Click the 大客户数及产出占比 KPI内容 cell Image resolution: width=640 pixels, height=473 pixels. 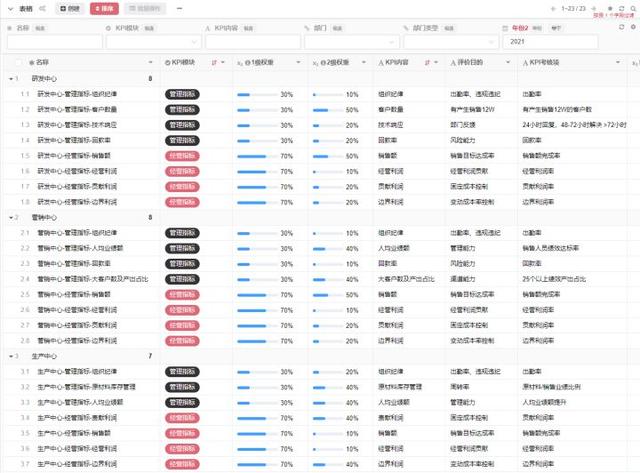pos(406,279)
